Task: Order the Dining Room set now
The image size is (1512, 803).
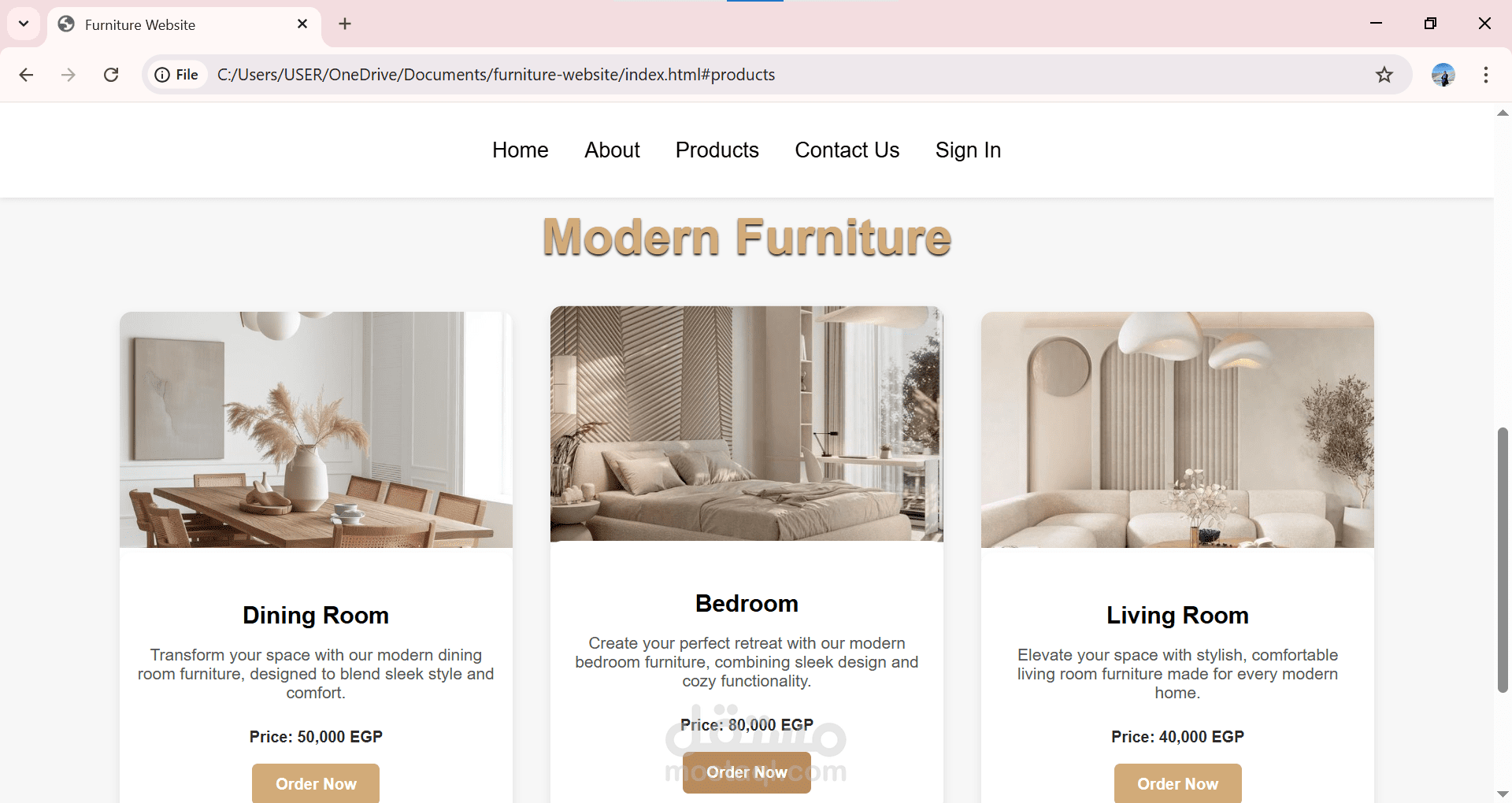Action: tap(316, 783)
